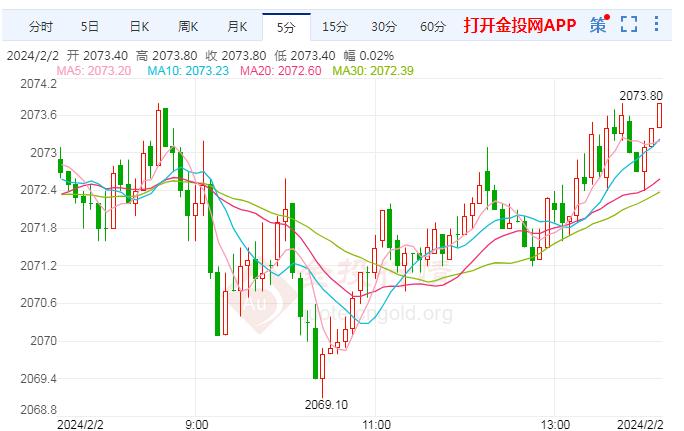Switch to 60分 interval
This screenshot has width=684, height=431.
point(433,27)
